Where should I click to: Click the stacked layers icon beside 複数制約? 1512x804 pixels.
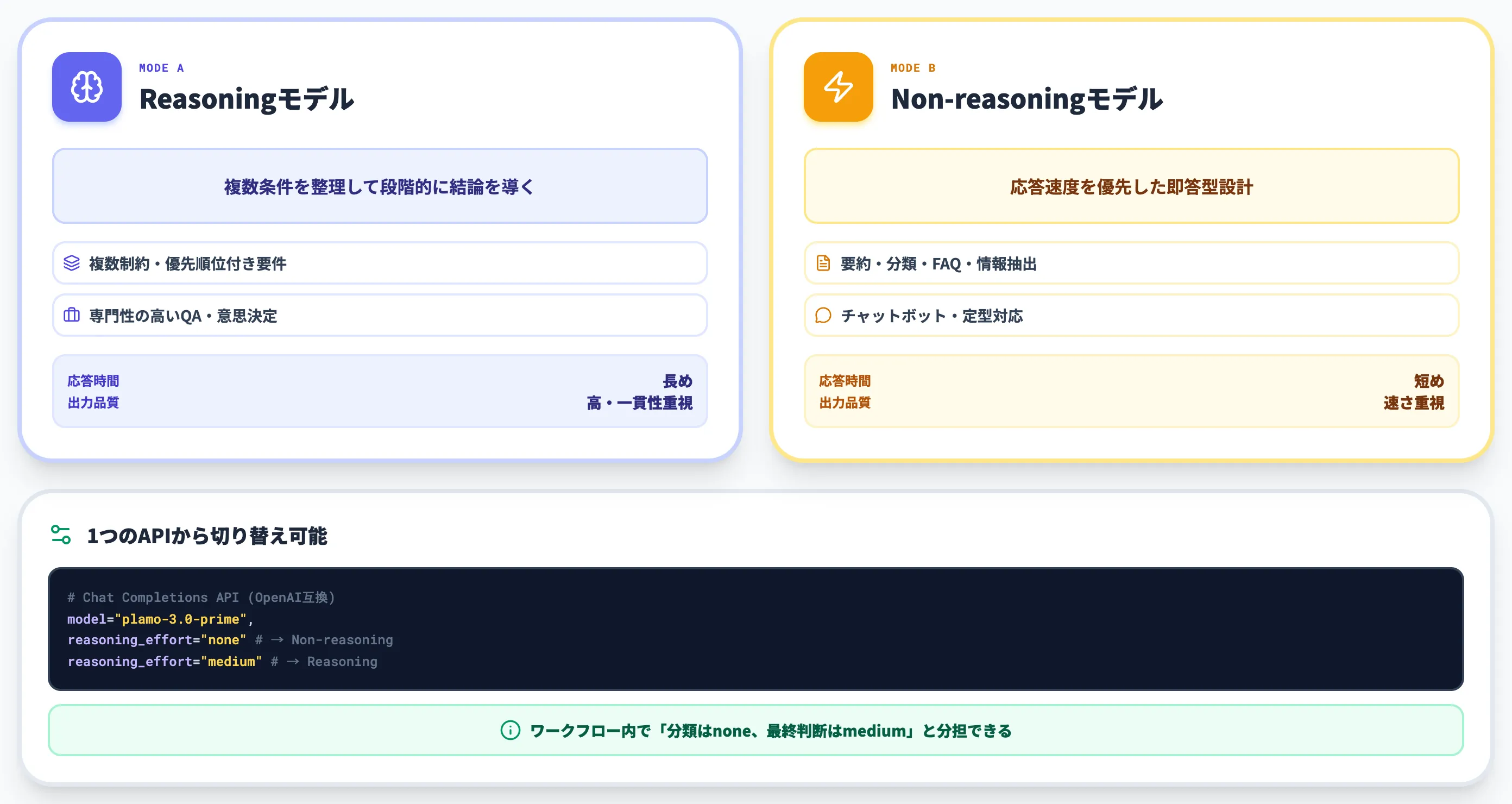point(72,263)
